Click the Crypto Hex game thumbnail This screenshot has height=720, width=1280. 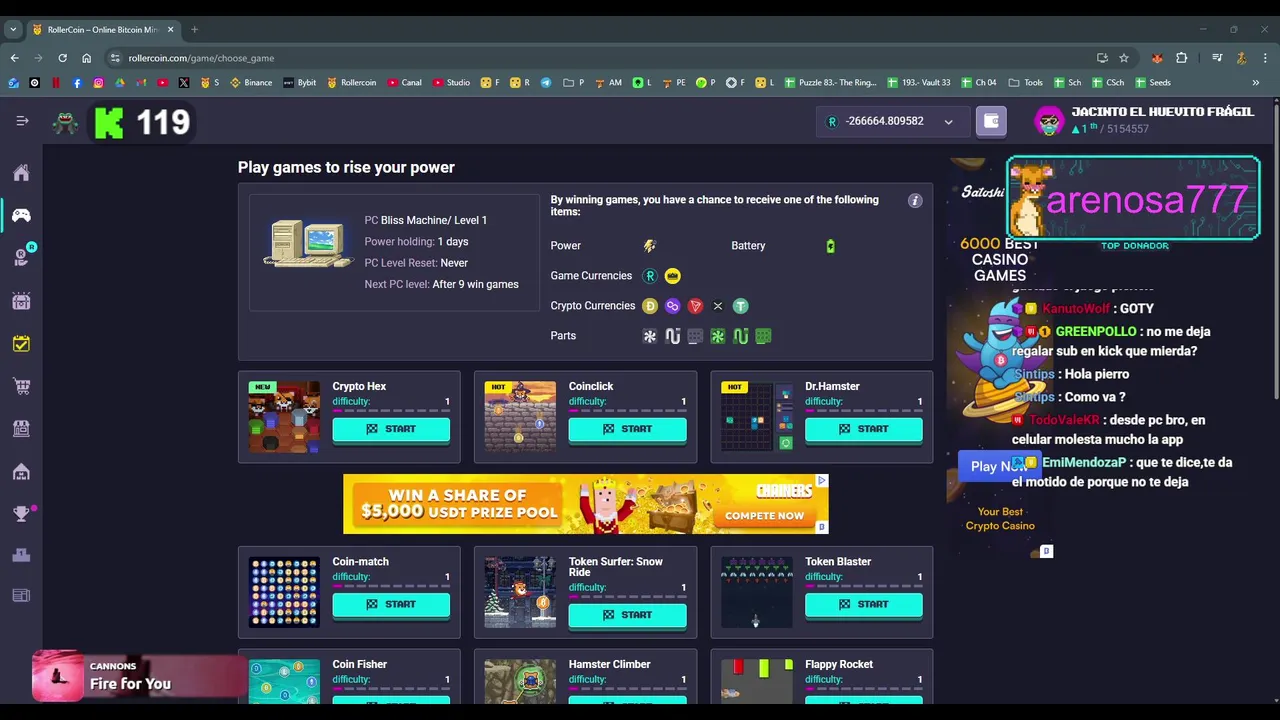(x=285, y=417)
